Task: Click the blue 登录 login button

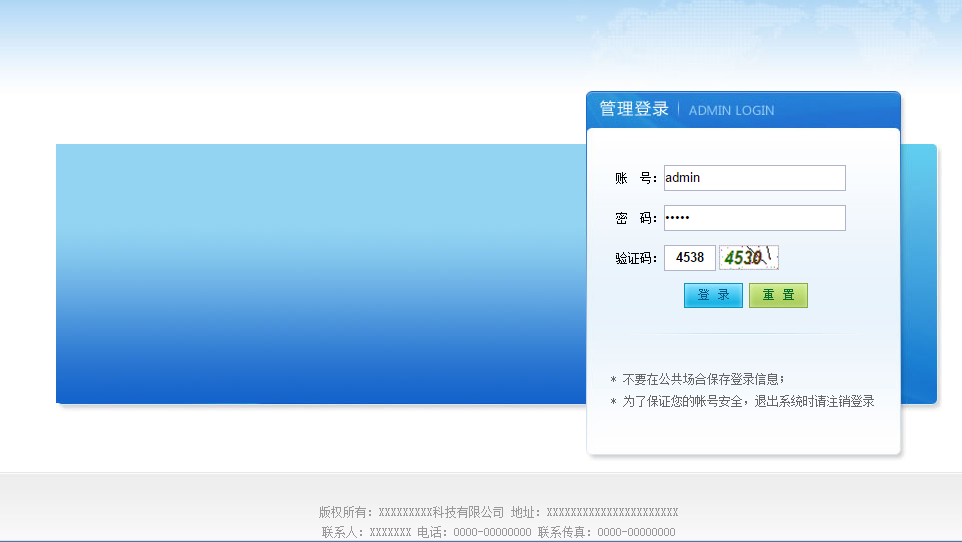Action: coord(714,295)
